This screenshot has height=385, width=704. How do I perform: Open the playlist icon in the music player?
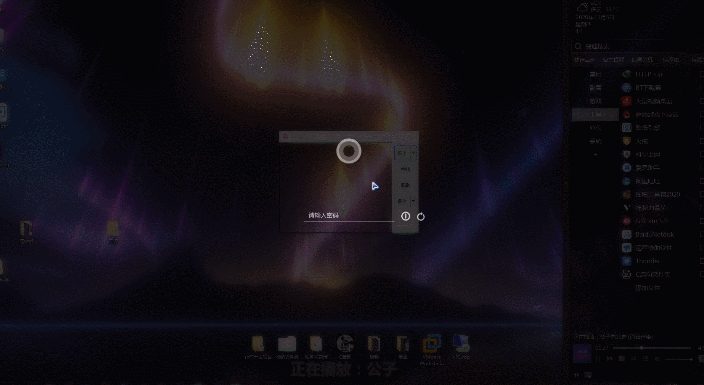645,359
